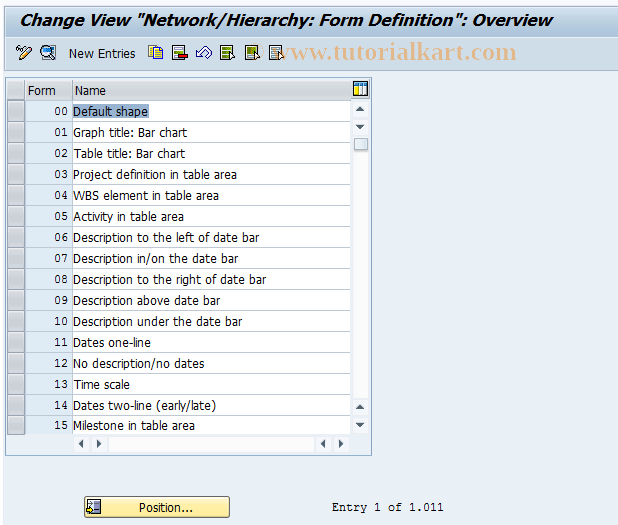Click the Select All icon
This screenshot has height=525, width=618.
pos(227,52)
